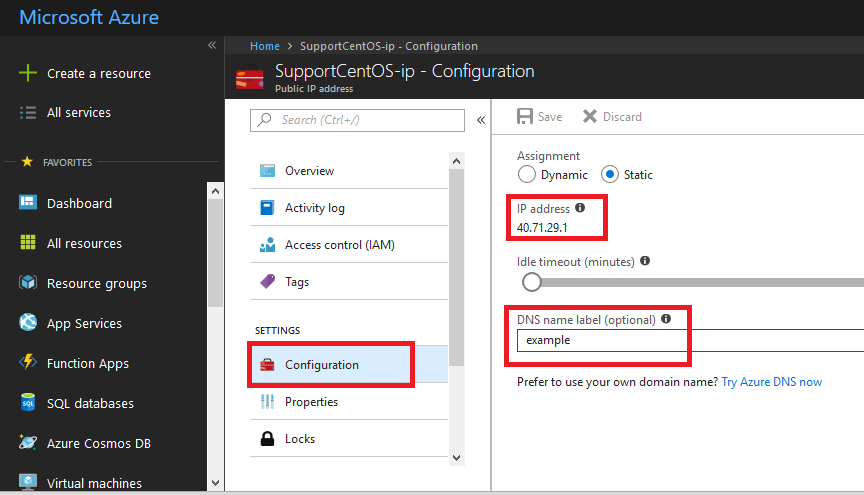Open the Activity log menu item

pos(349,208)
